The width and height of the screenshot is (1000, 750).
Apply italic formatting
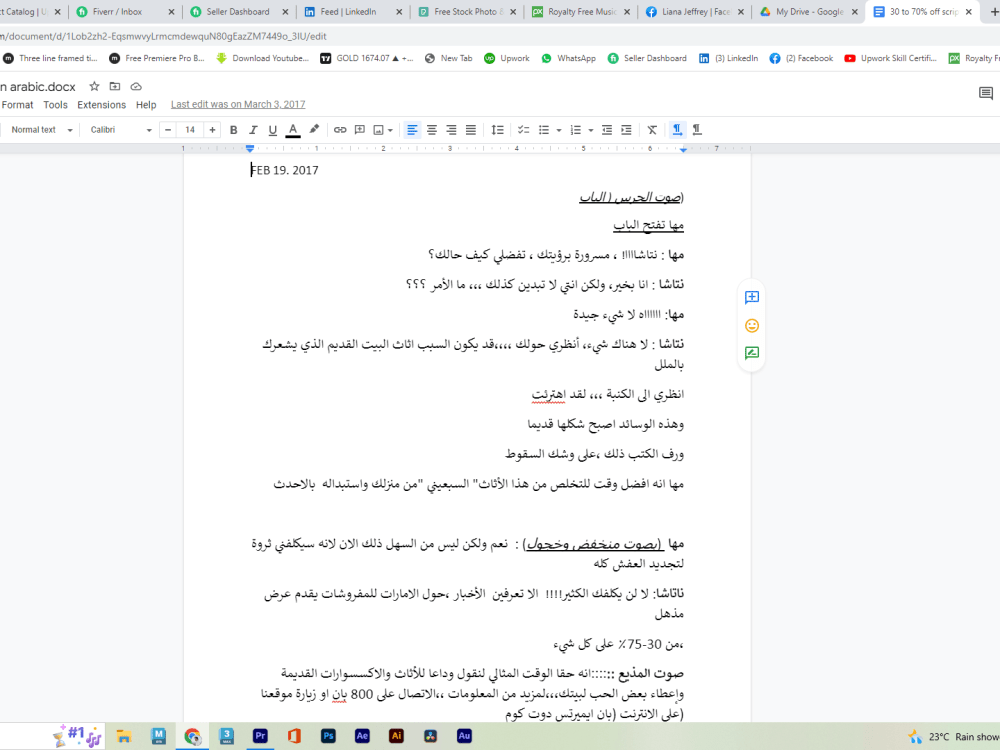tap(253, 130)
